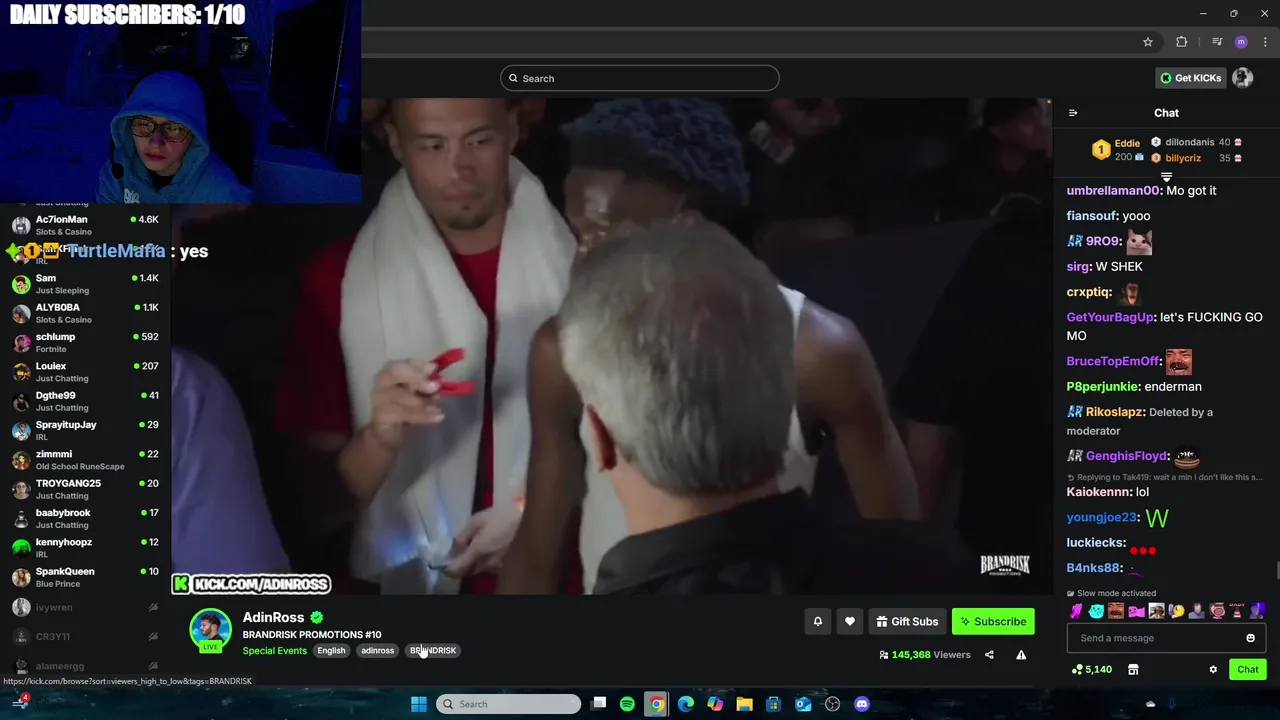Screen dimensions: 1280x720
Task: Bookmark this page with the star icon
Action: point(1148,42)
